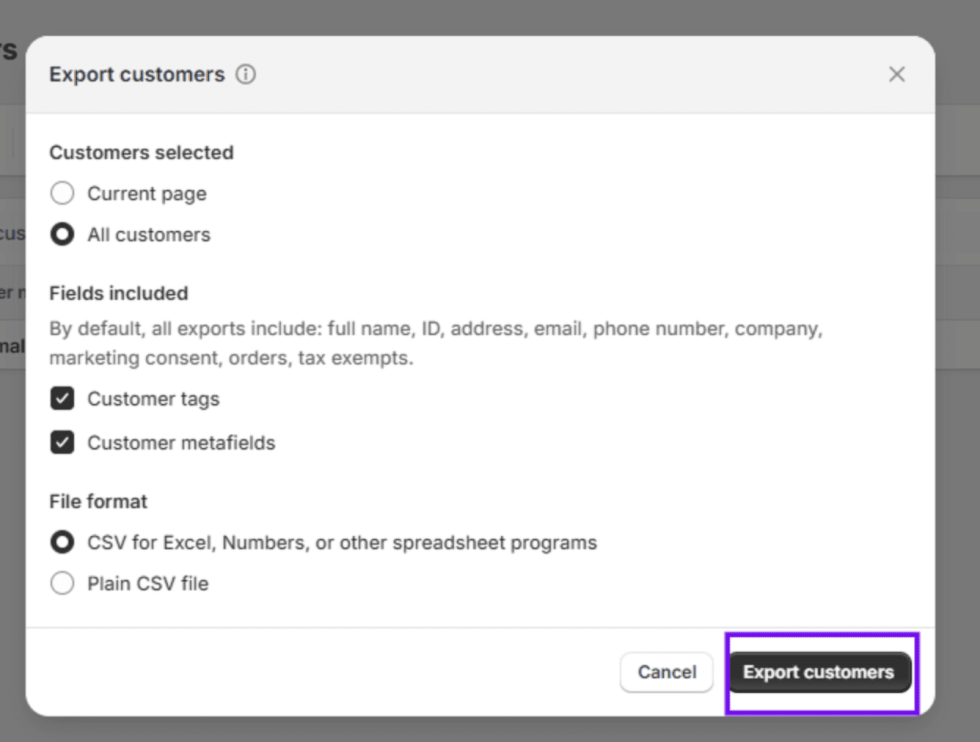Select CSV for Excel, Numbers radio button
Viewport: 980px width, 742px height.
tap(62, 542)
